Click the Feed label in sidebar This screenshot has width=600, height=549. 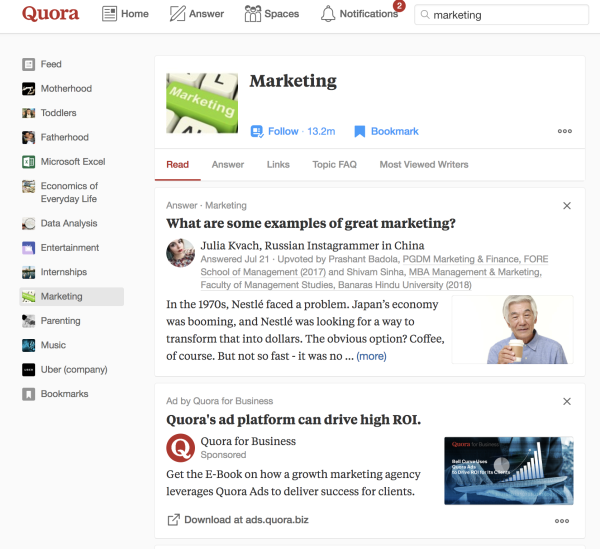point(51,64)
